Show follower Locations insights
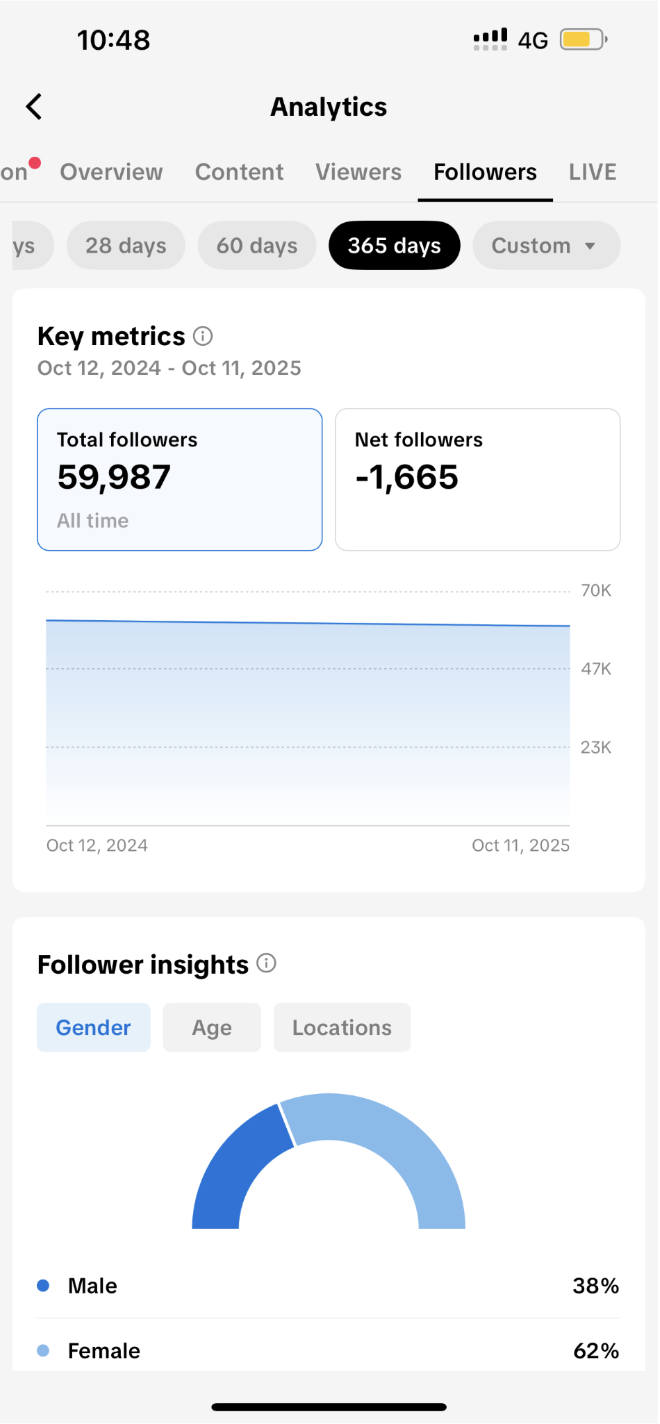This screenshot has height=1424, width=660. click(x=342, y=1028)
